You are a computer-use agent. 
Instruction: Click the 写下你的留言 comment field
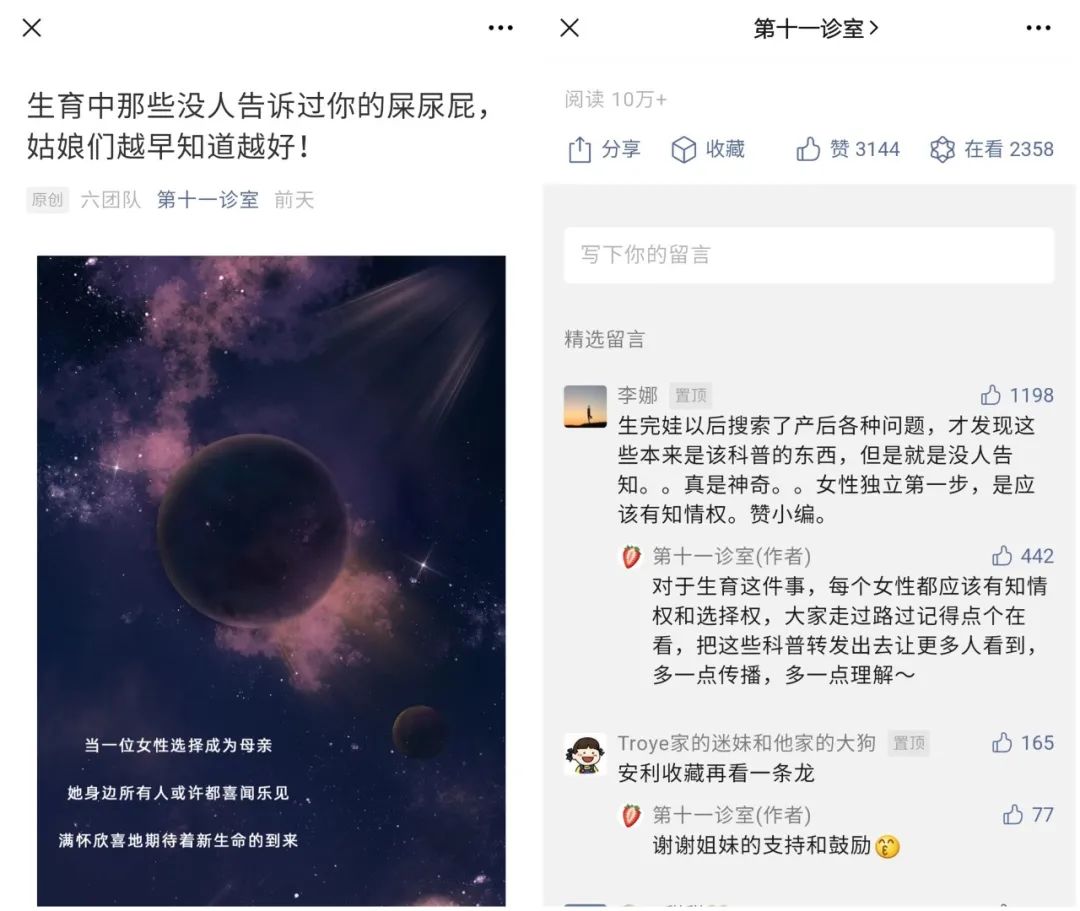click(809, 255)
